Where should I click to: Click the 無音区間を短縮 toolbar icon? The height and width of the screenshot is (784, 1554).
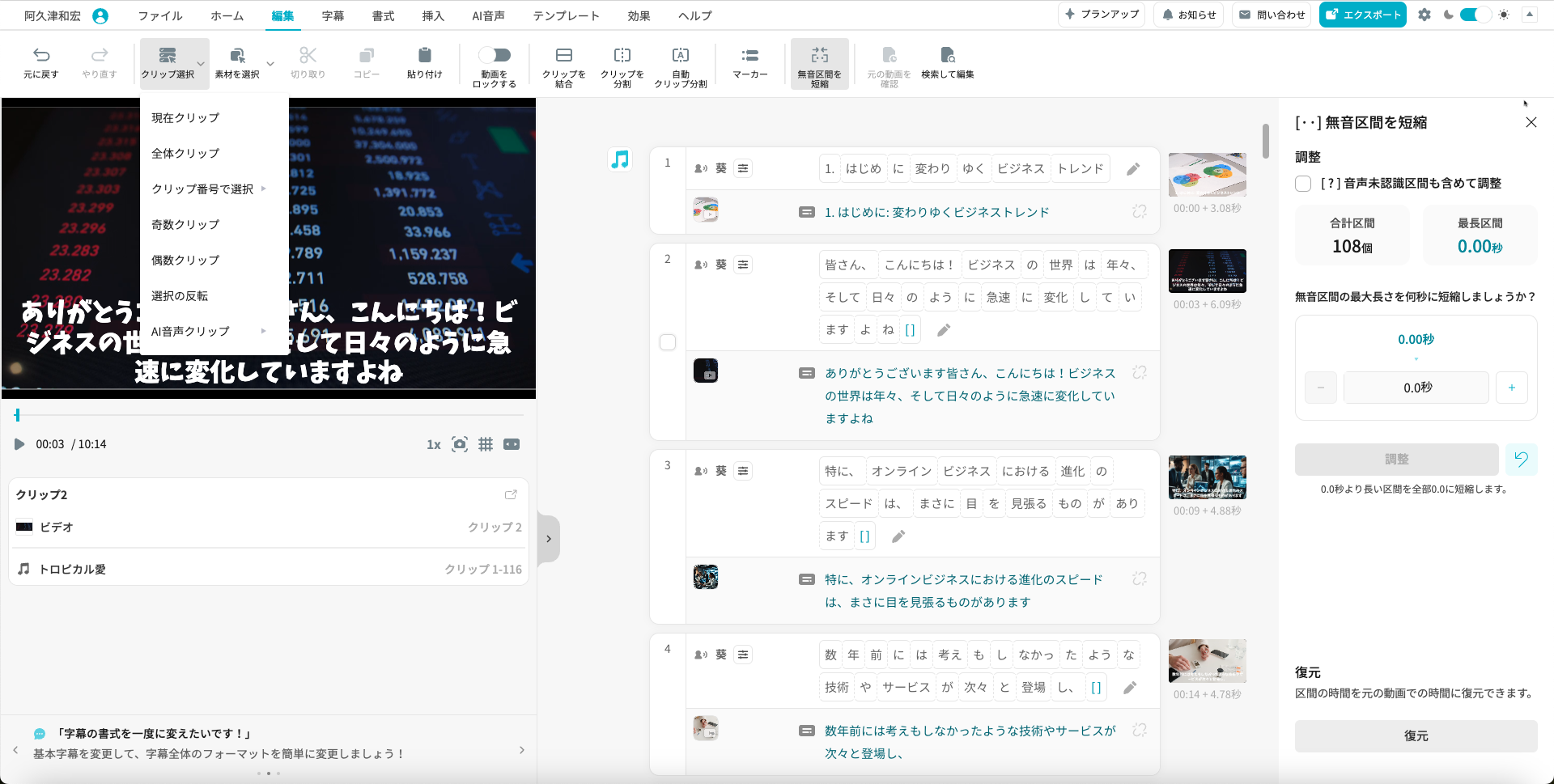tap(820, 55)
